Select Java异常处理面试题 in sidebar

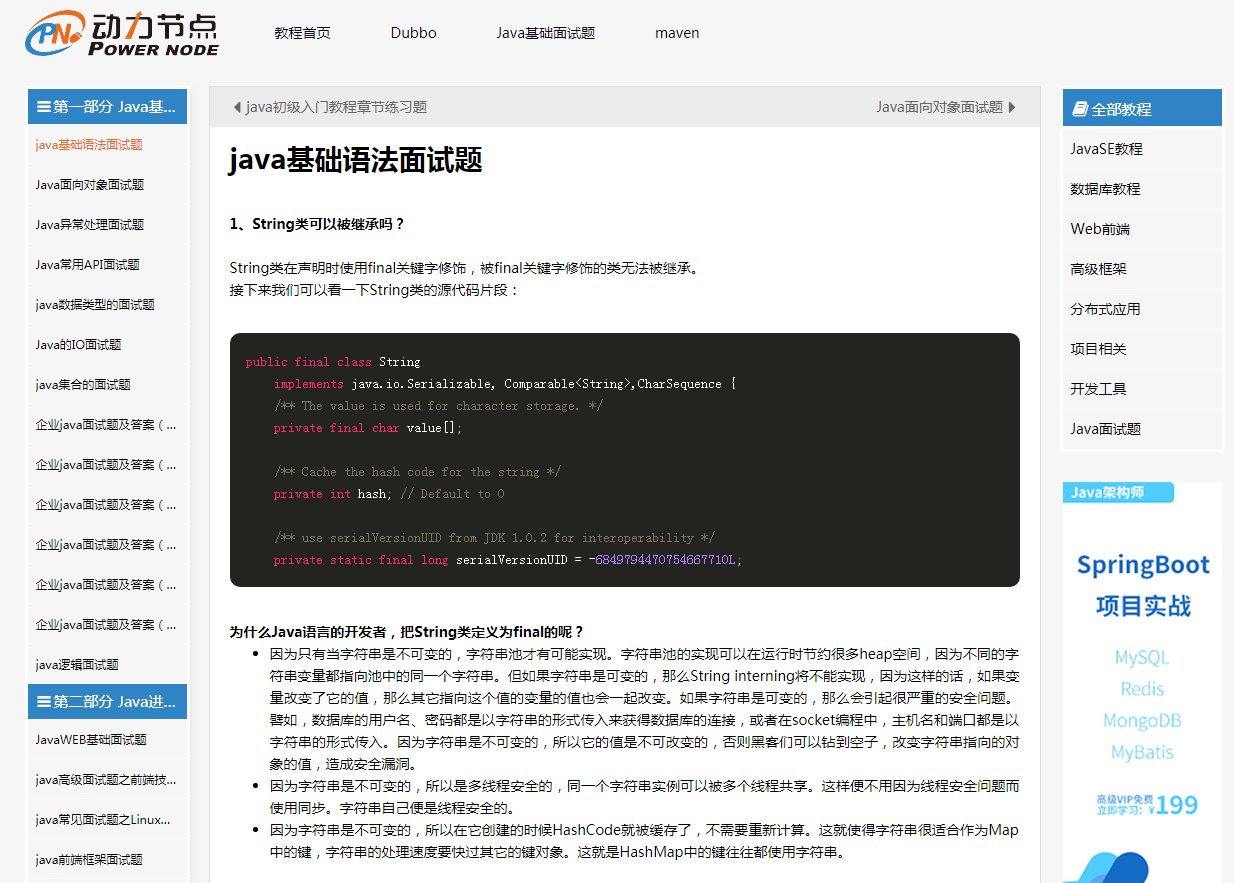pos(90,225)
